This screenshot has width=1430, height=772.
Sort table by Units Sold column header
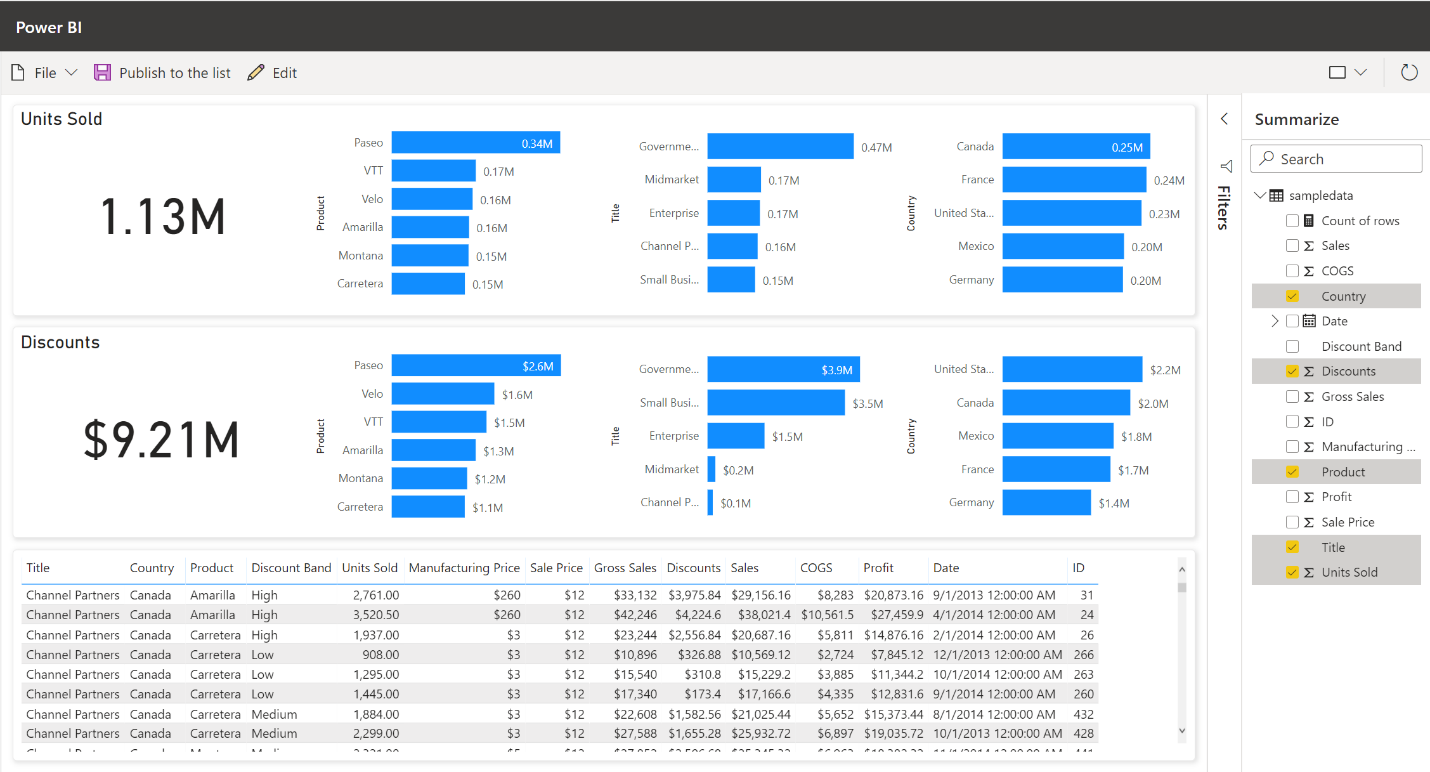click(369, 568)
